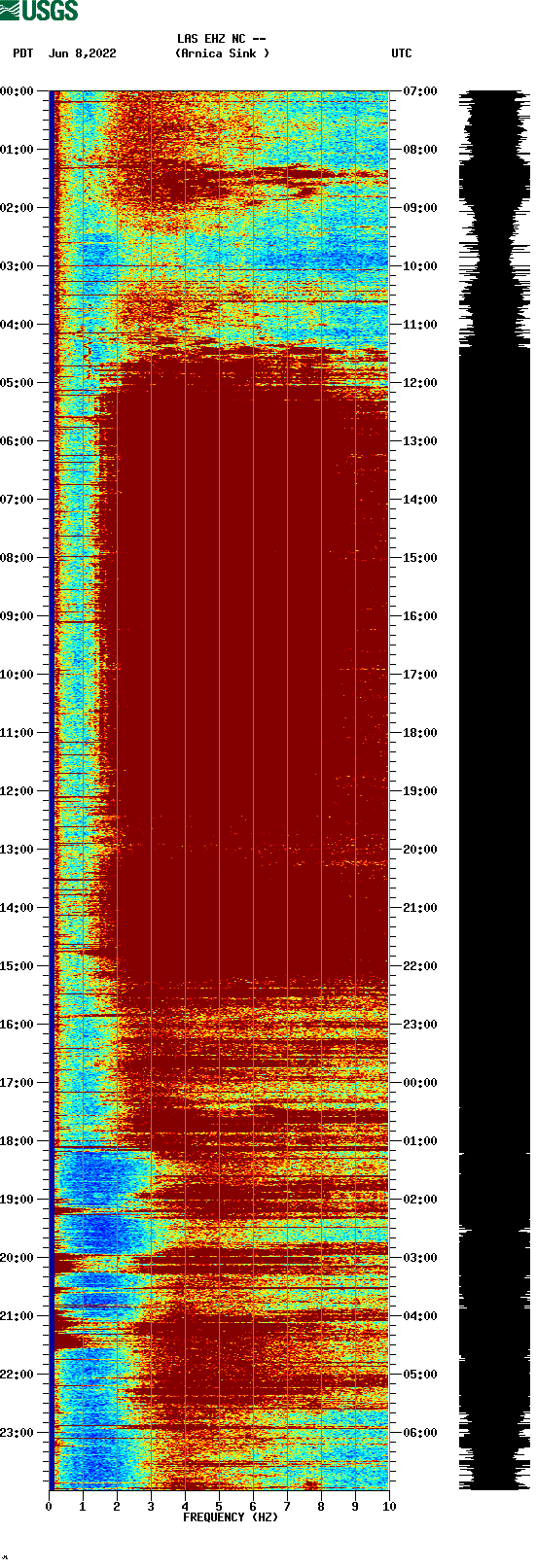The image size is (537, 1568).
Task: Click the black seismogram amplitude trace
Action: 495,790
